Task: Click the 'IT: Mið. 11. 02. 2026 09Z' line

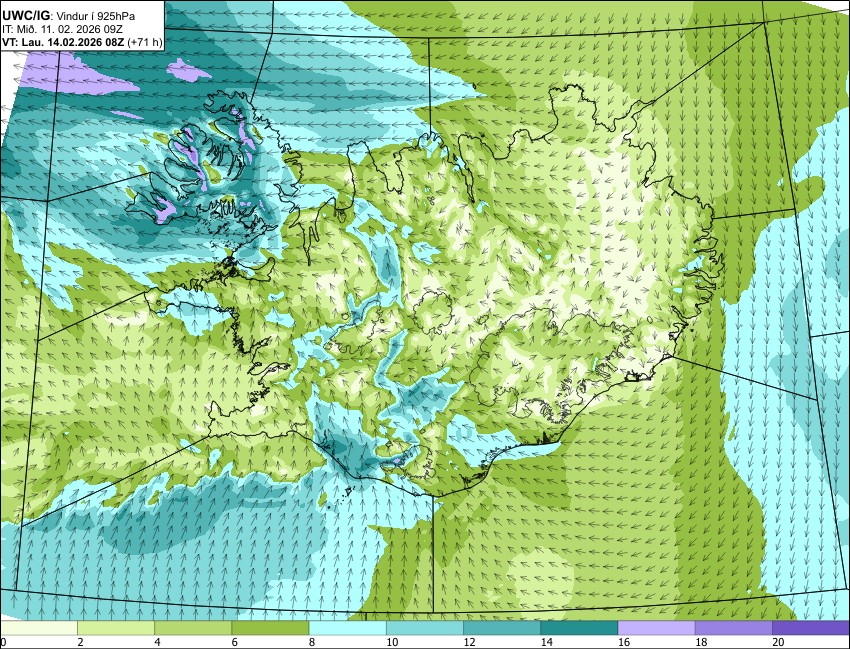Action: pos(62,30)
